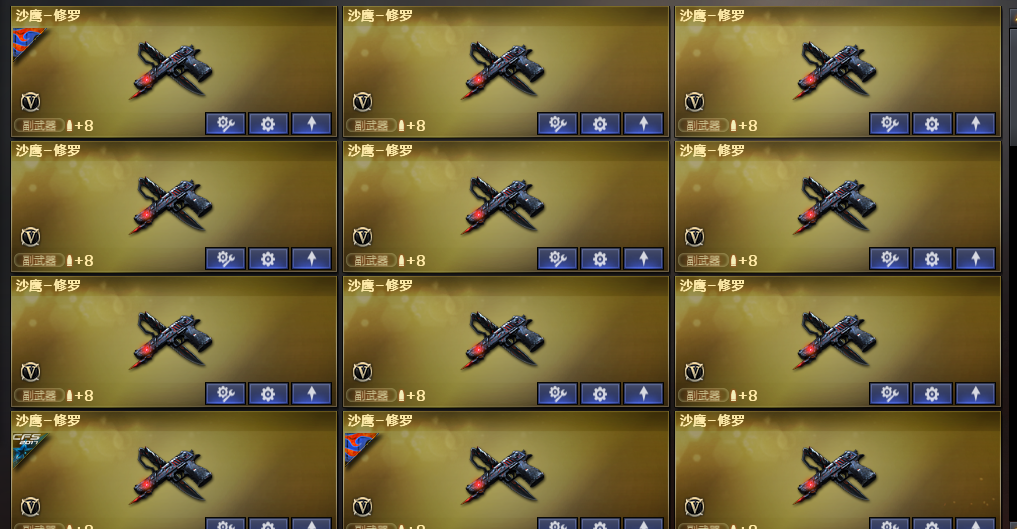The width and height of the screenshot is (1017, 529).
Task: Click the up-arrow button on the third-row middle card
Action: coord(643,394)
